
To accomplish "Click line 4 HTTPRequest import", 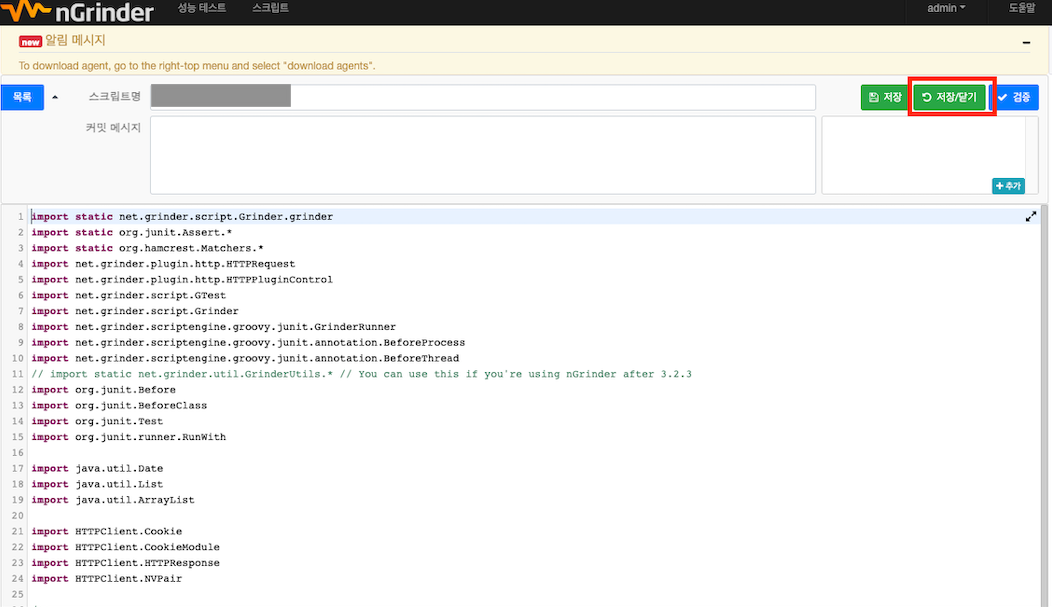I will click(x=163, y=264).
